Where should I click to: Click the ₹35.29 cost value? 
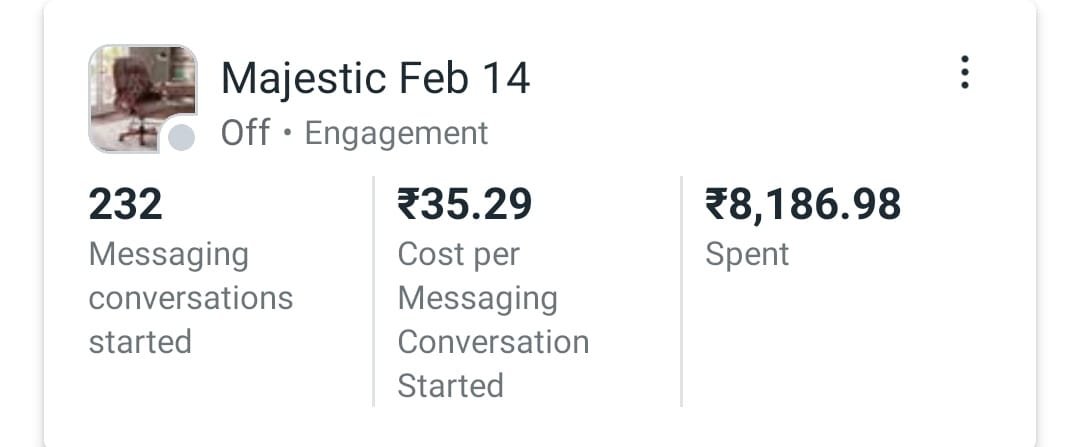(465, 205)
